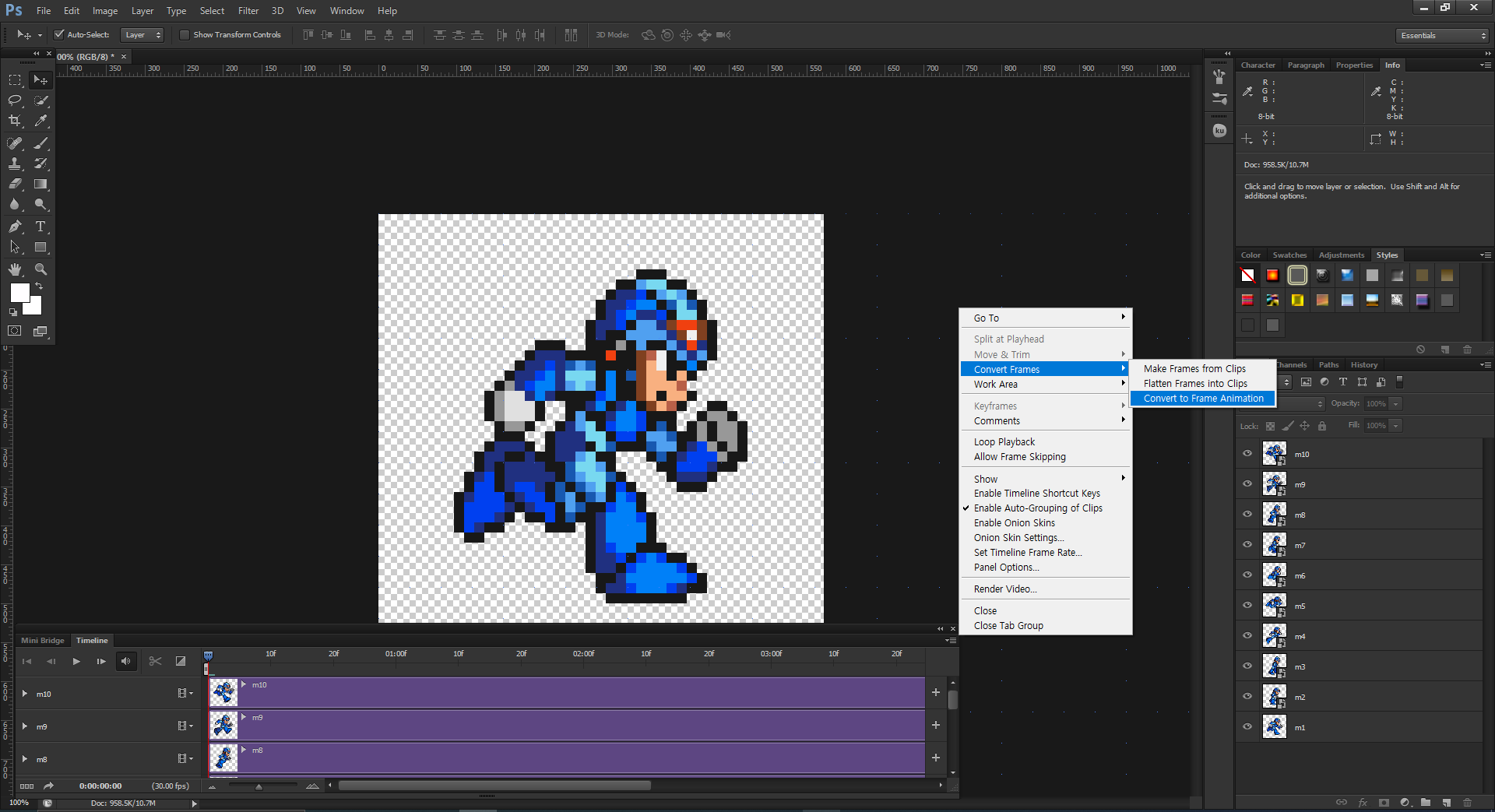1495x812 pixels.
Task: Switch to the Swatches tab
Action: 1289,255
